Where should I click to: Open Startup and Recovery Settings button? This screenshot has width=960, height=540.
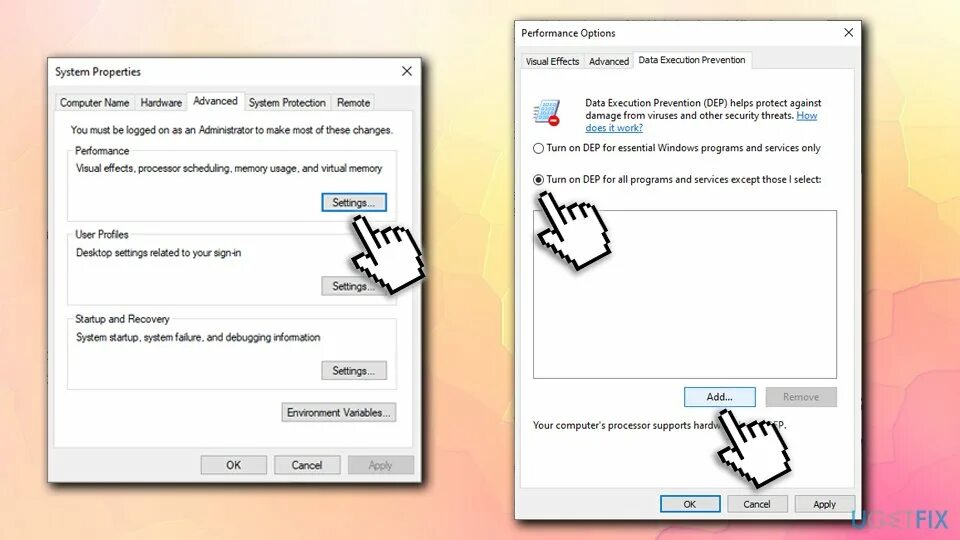(354, 370)
